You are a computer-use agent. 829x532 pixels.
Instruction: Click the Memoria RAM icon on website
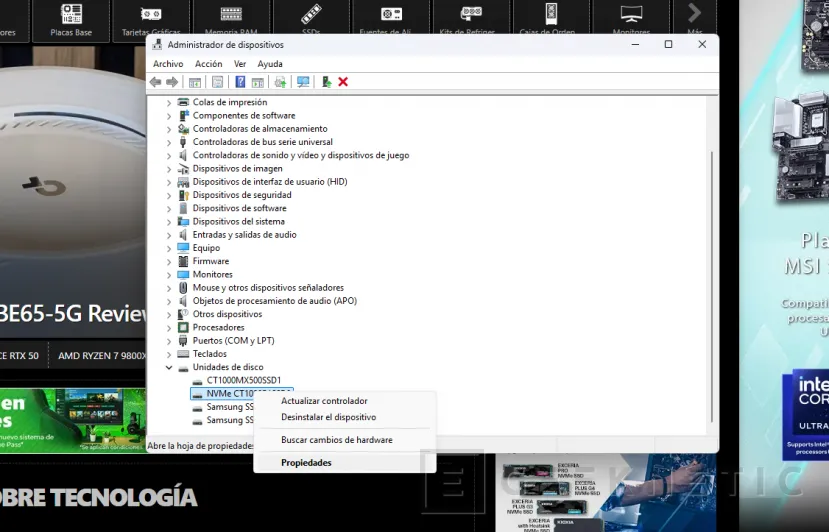(231, 14)
